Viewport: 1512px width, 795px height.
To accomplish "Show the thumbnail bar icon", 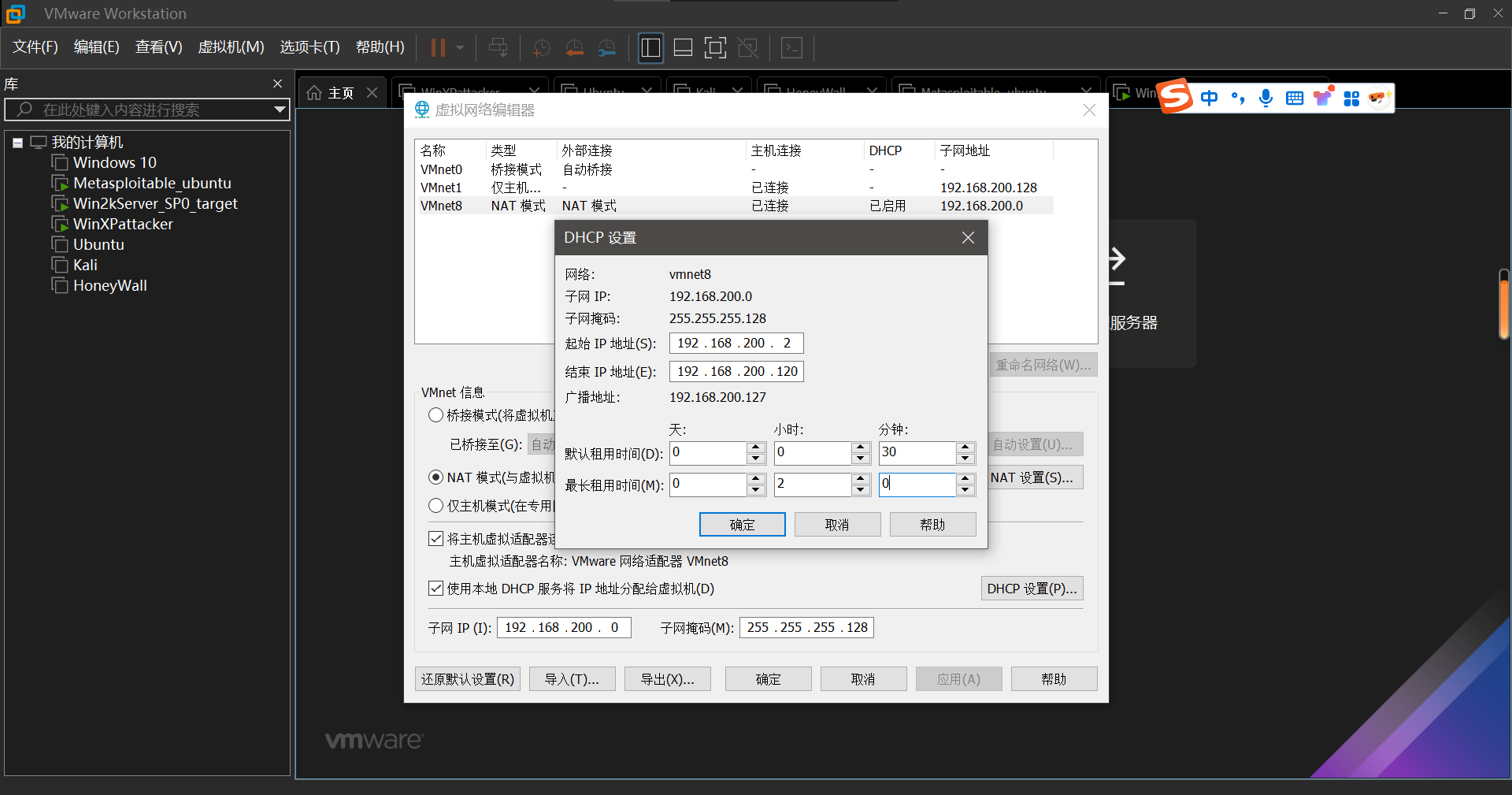I will pyautogui.click(x=682, y=47).
